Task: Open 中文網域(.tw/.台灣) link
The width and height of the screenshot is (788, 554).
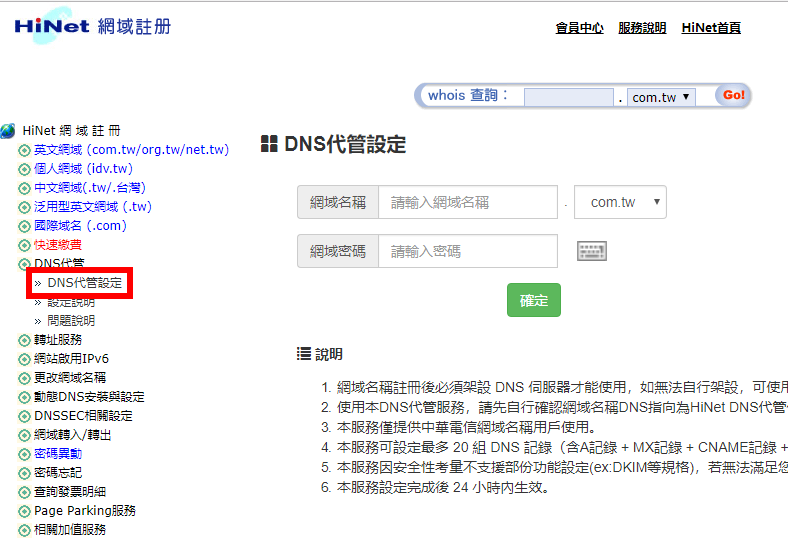Action: 90,188
